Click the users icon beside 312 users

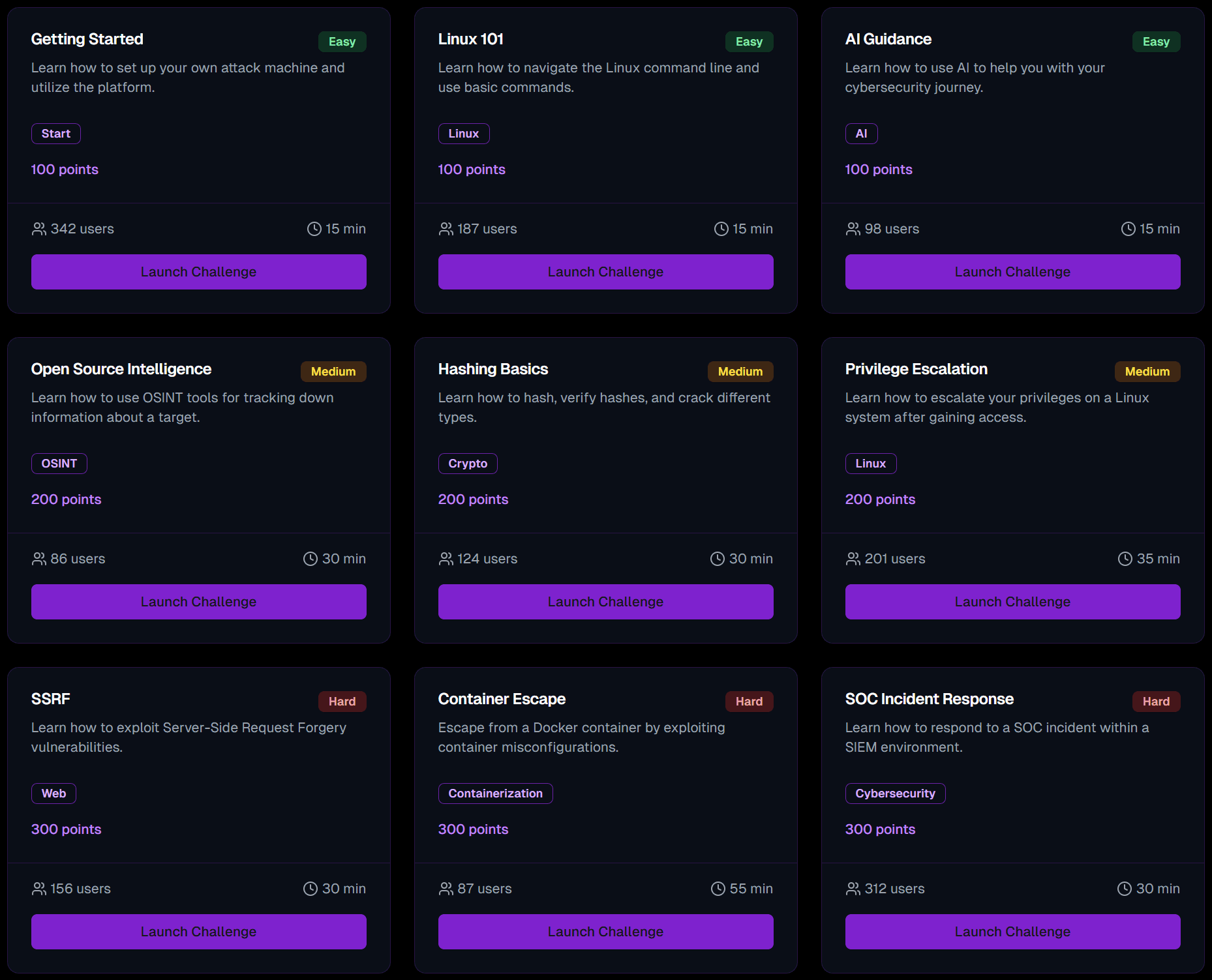click(853, 888)
